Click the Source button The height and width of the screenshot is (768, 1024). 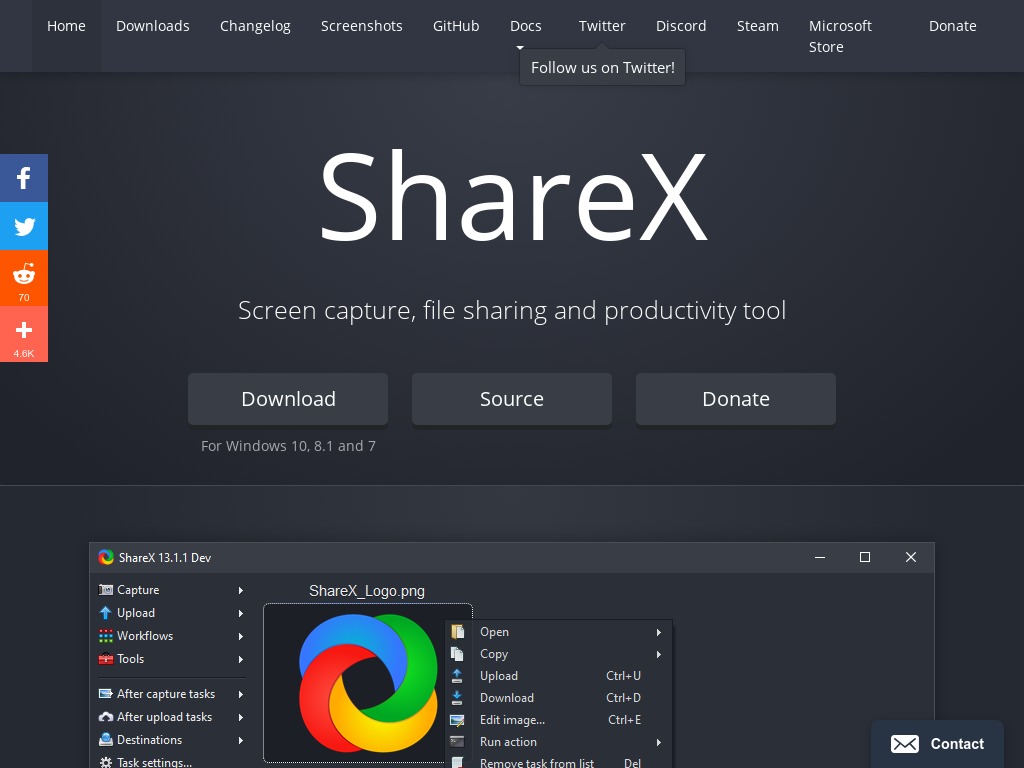coord(512,399)
